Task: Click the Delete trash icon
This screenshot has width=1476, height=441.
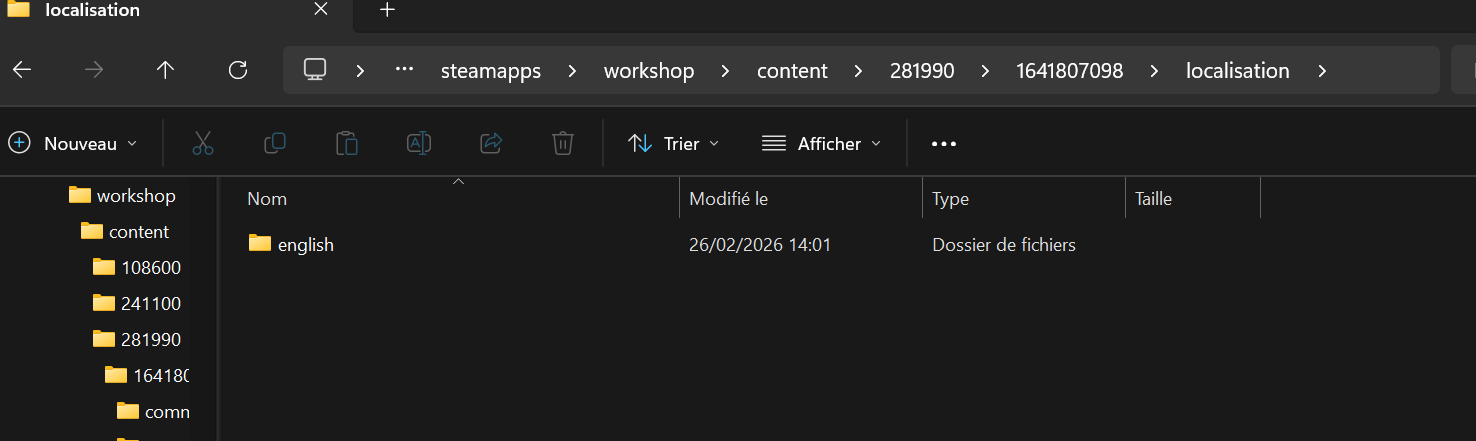Action: 563,143
